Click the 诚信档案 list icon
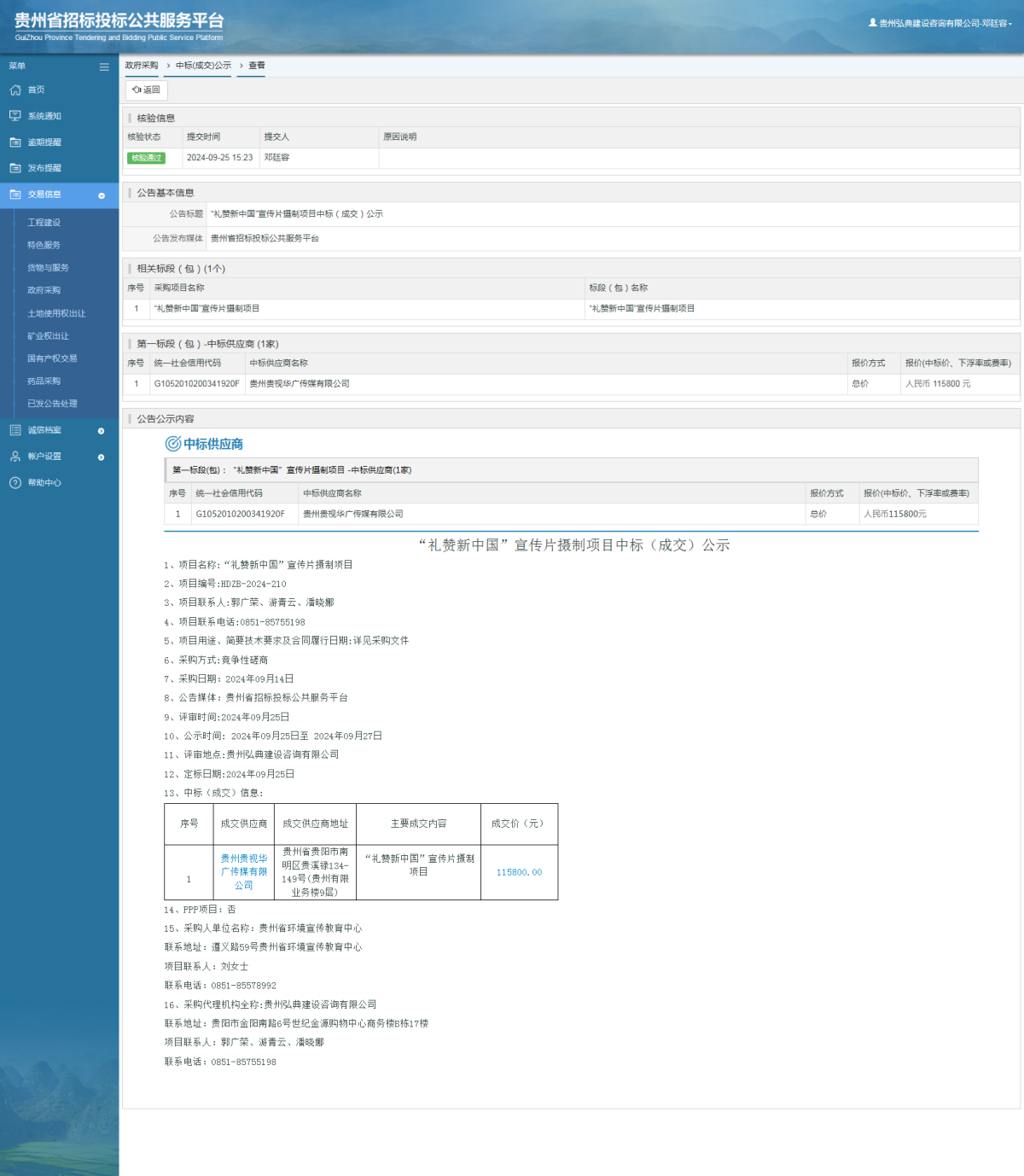Image resolution: width=1024 pixels, height=1176 pixels. tap(15, 430)
